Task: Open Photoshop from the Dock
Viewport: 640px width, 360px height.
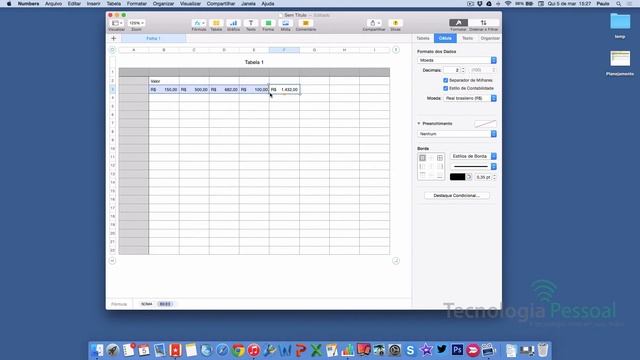Action: click(x=457, y=350)
